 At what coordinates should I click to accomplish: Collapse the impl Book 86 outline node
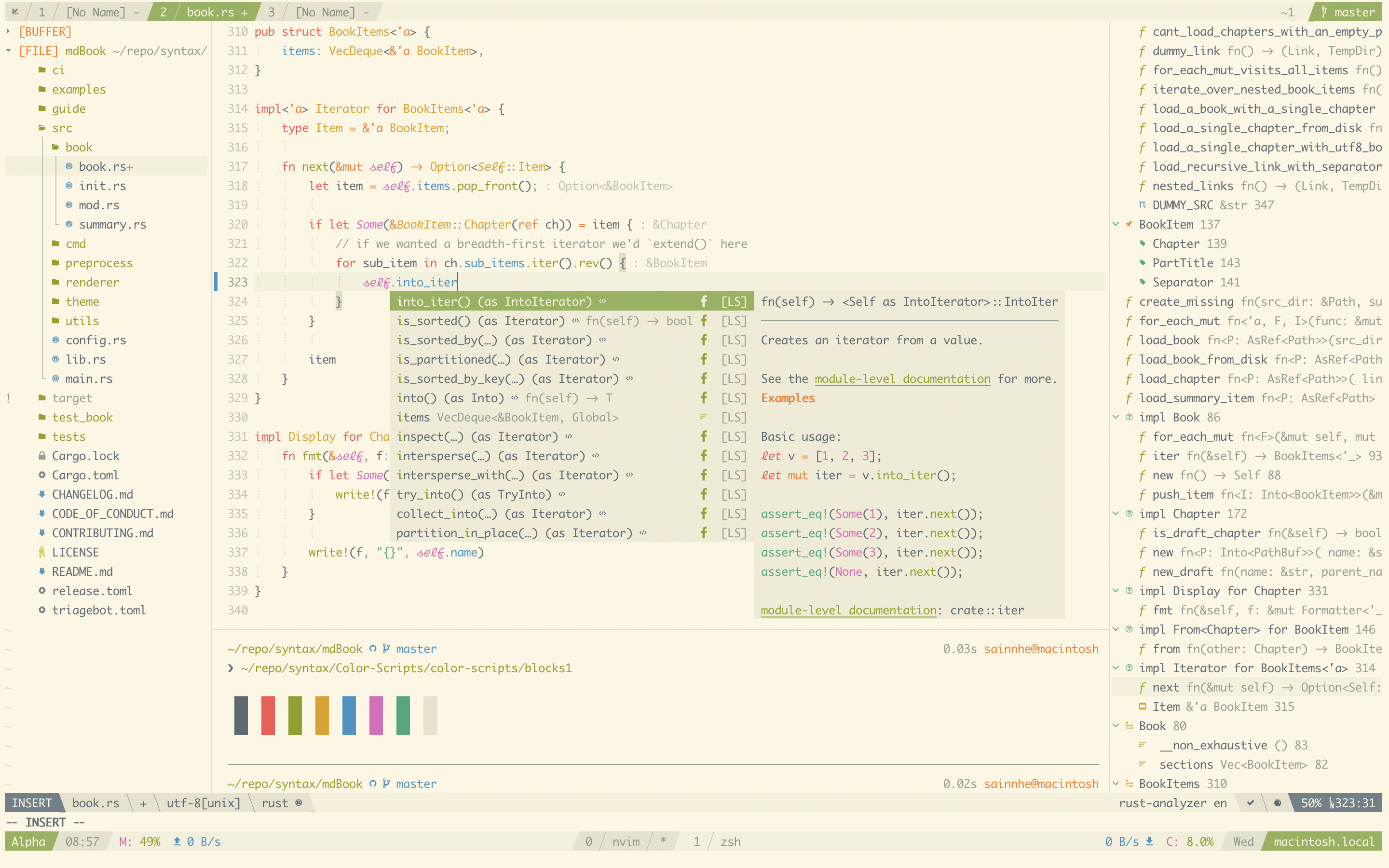point(1116,417)
